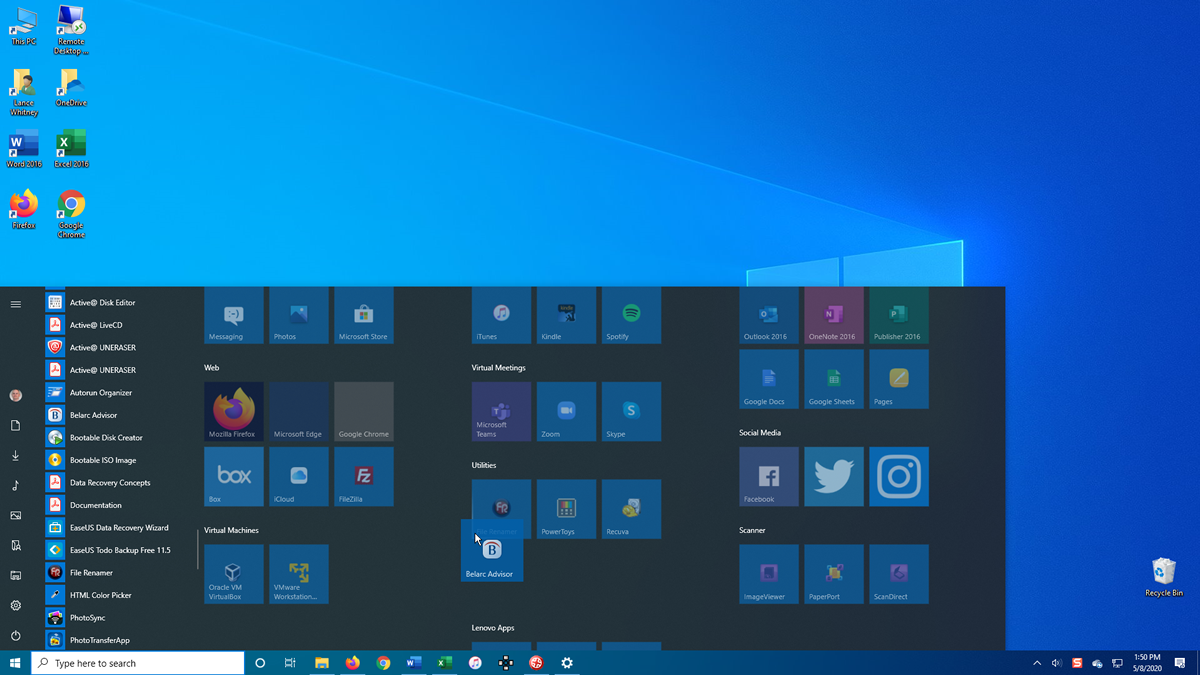
Task: Open Settings from the Start sidebar
Action: click(x=15, y=605)
